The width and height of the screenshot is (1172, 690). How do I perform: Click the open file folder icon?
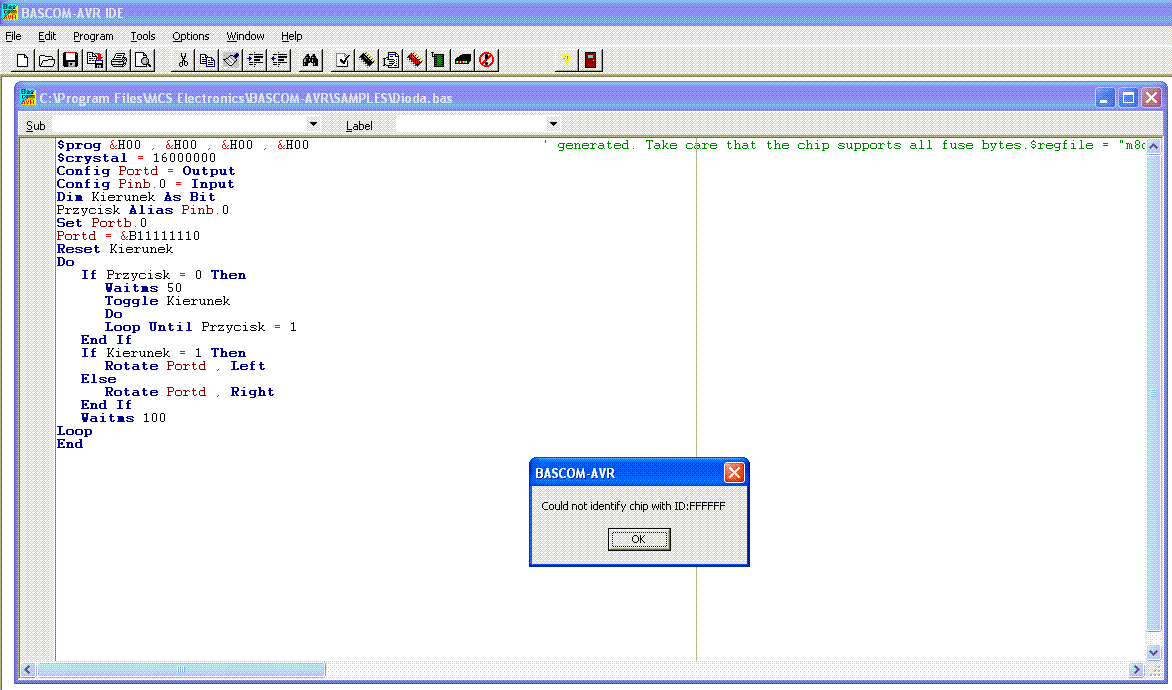[x=46, y=60]
